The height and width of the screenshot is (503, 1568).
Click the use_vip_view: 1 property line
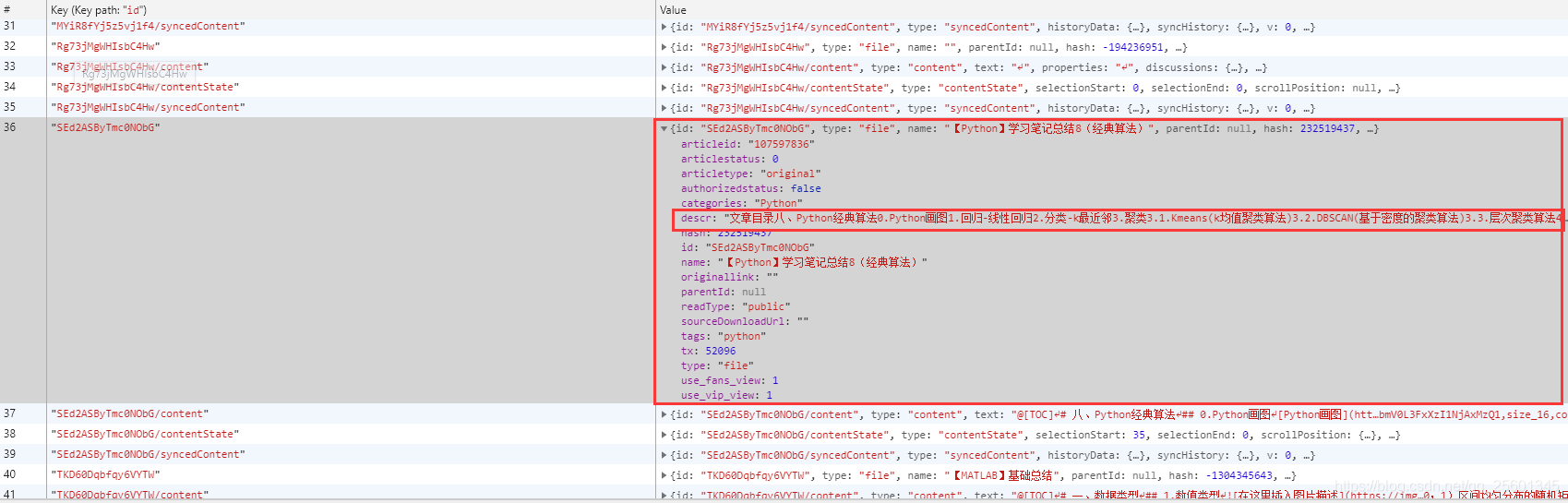pos(726,395)
